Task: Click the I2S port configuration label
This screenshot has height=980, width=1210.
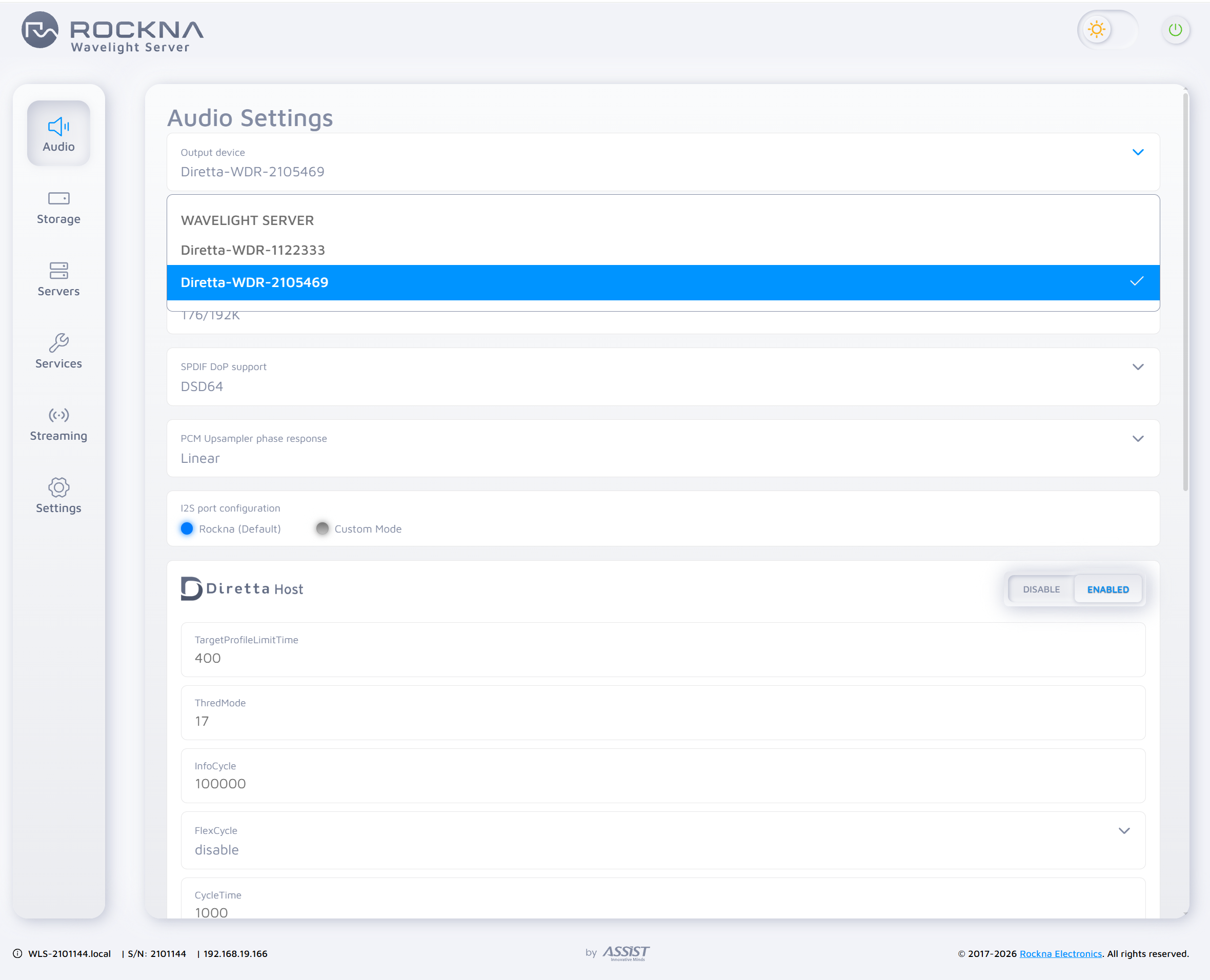Action: (230, 508)
